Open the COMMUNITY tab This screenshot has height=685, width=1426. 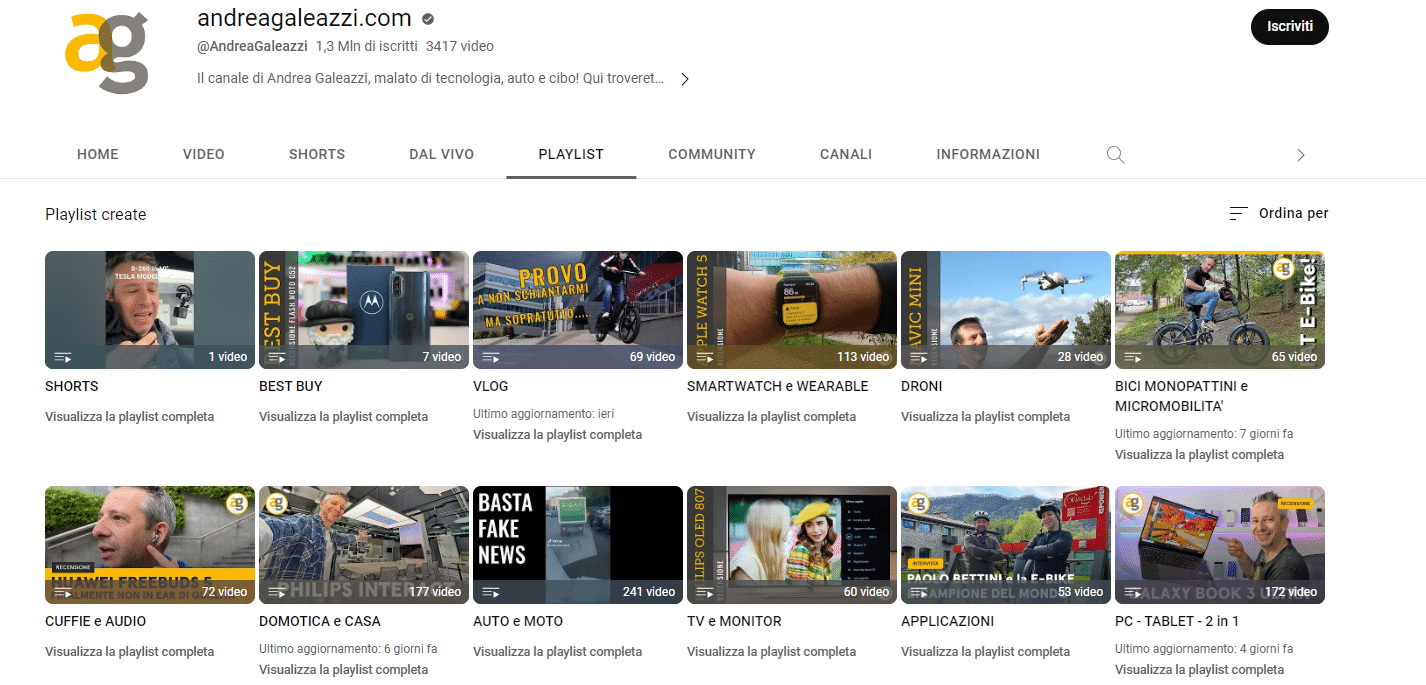click(x=712, y=154)
